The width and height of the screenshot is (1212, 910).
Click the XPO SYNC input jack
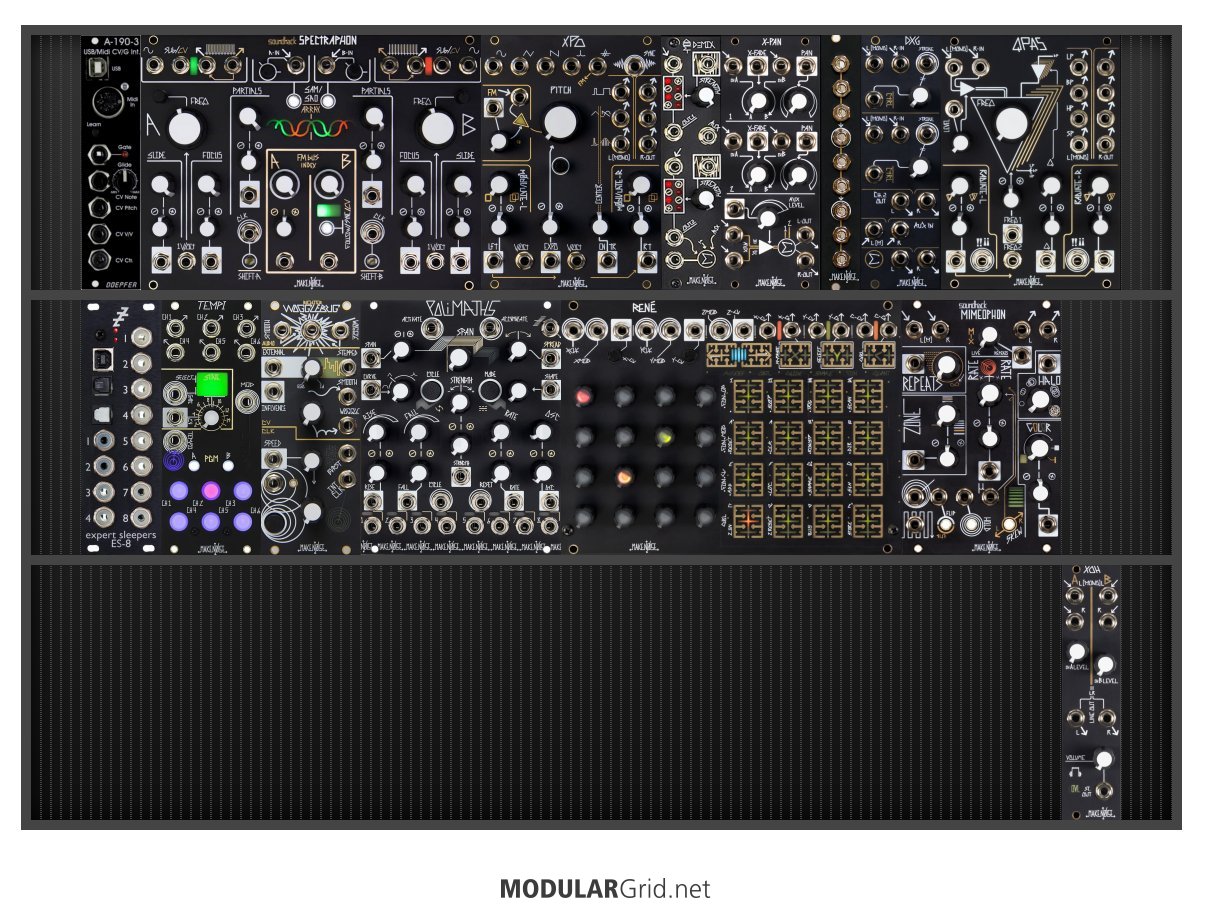(x=637, y=67)
